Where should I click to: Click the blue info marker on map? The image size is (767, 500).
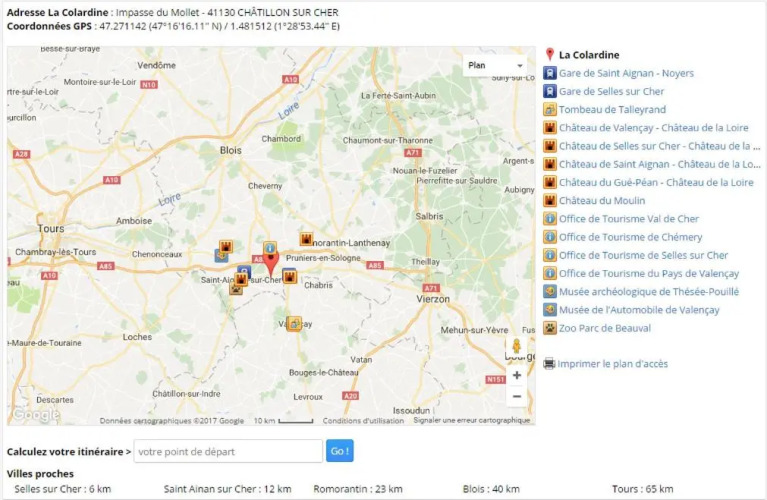(x=269, y=248)
